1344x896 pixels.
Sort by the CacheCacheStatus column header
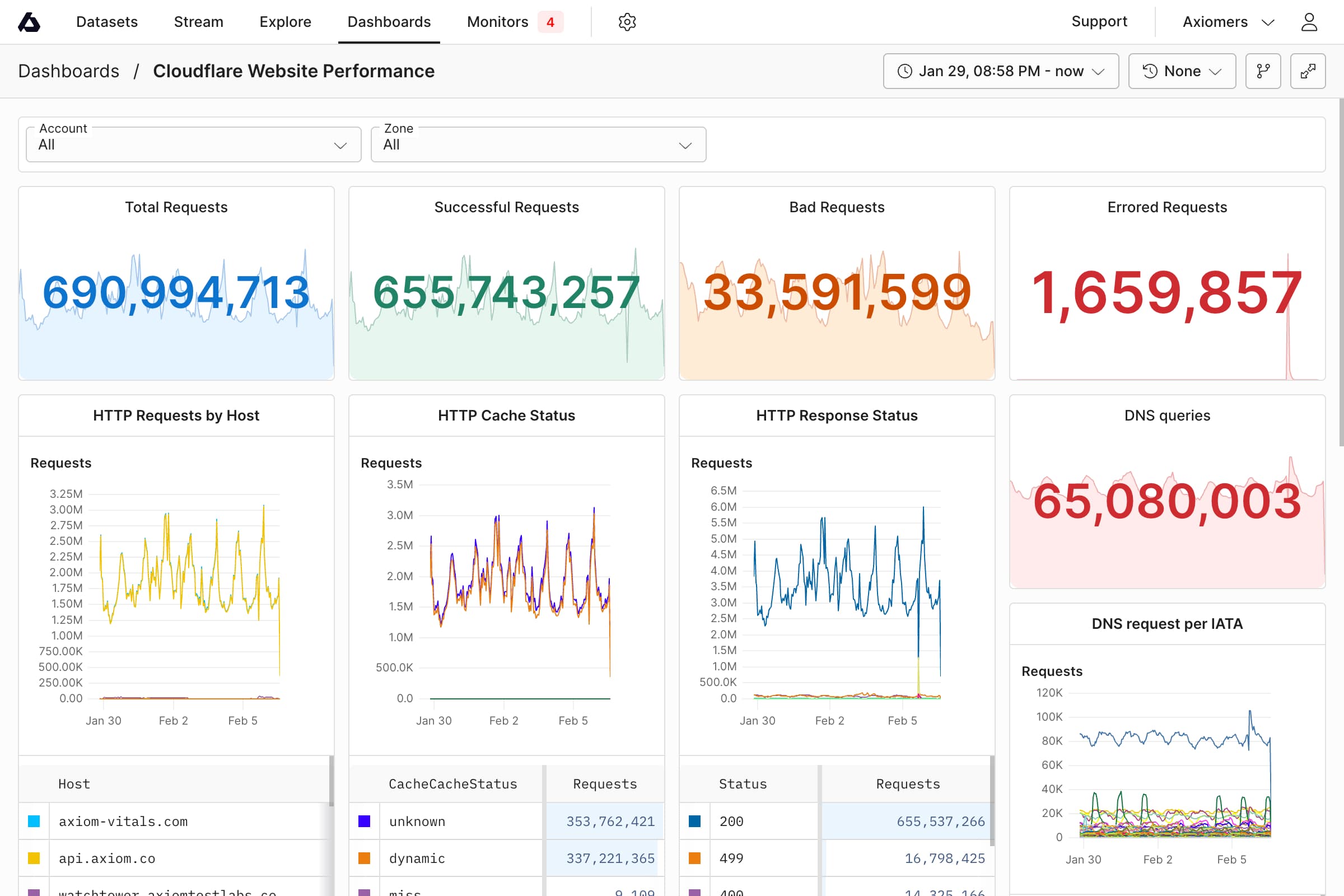coord(452,784)
